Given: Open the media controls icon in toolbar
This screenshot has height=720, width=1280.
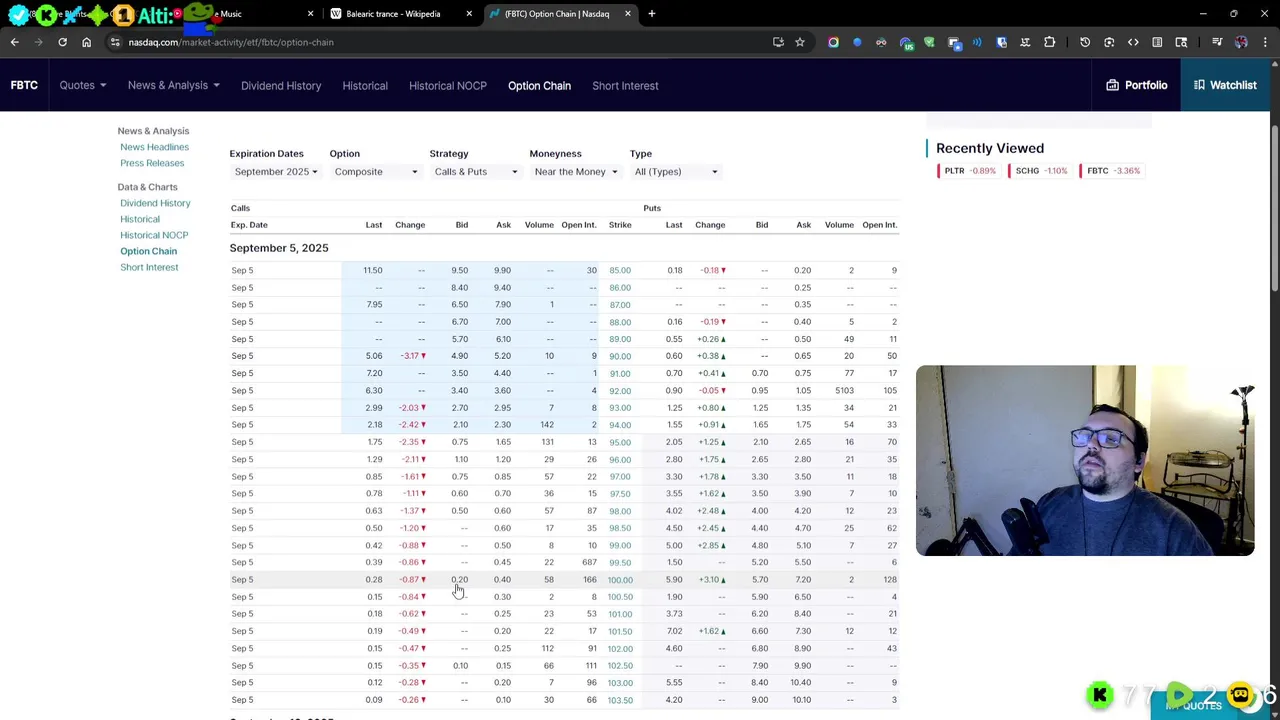Looking at the screenshot, I should [1217, 42].
